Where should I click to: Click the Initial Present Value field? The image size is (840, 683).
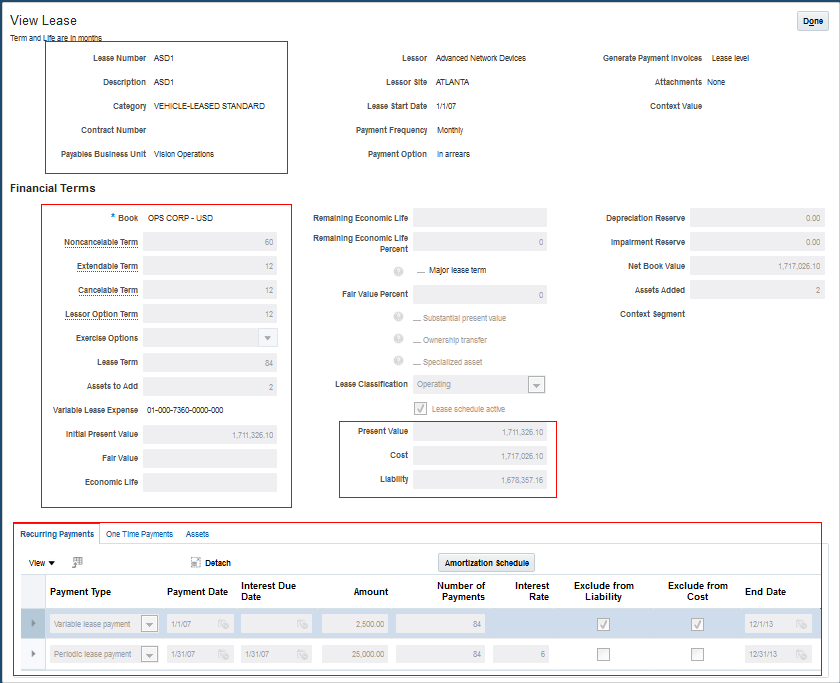[210, 434]
